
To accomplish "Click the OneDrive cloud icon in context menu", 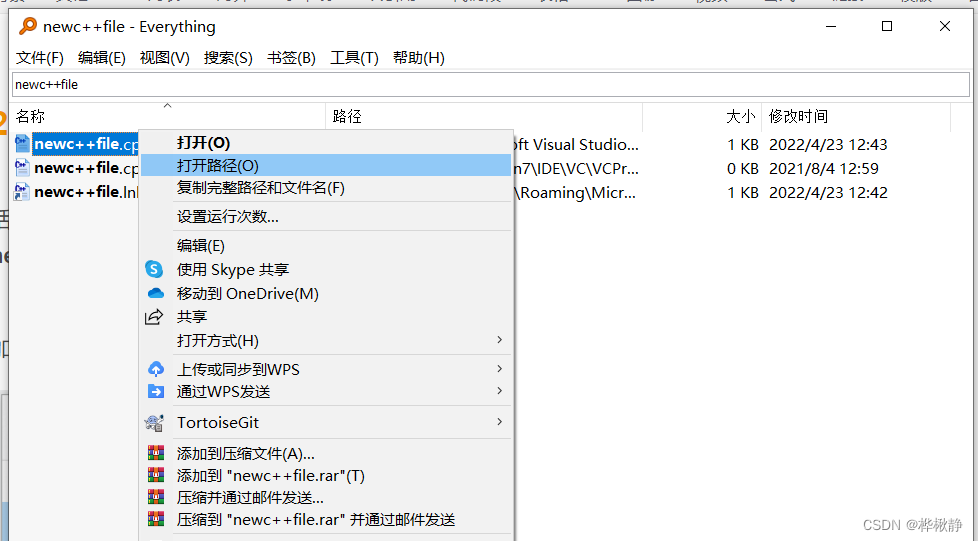I will (155, 293).
